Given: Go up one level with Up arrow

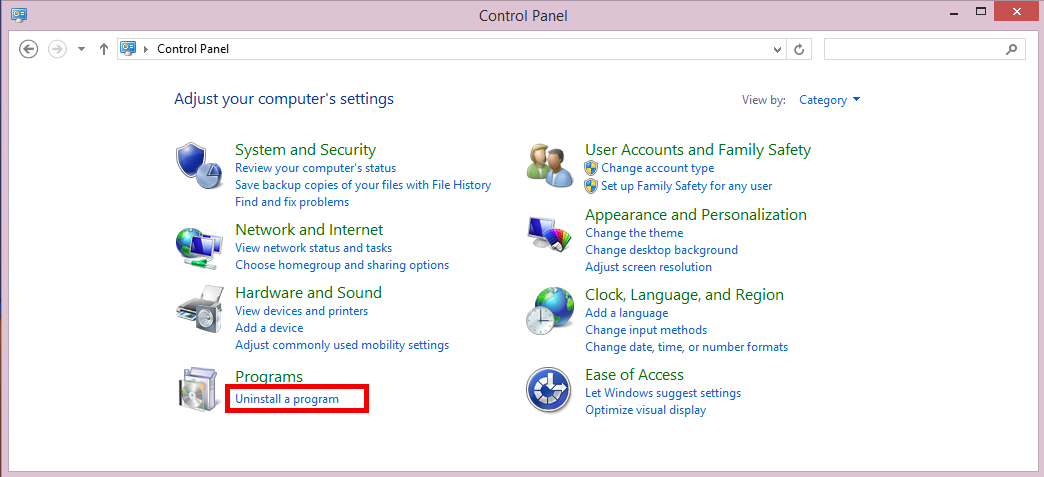Looking at the screenshot, I should [104, 49].
